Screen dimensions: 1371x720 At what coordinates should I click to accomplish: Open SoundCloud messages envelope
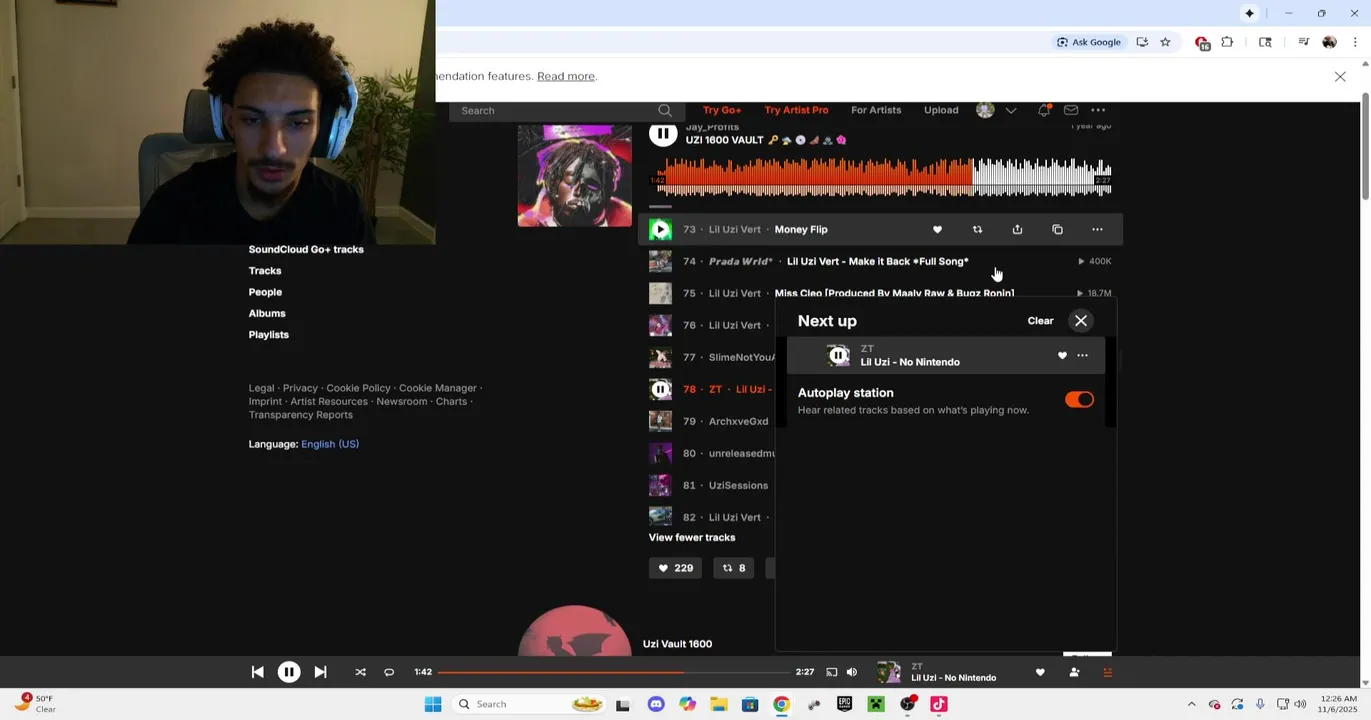pyautogui.click(x=1071, y=110)
